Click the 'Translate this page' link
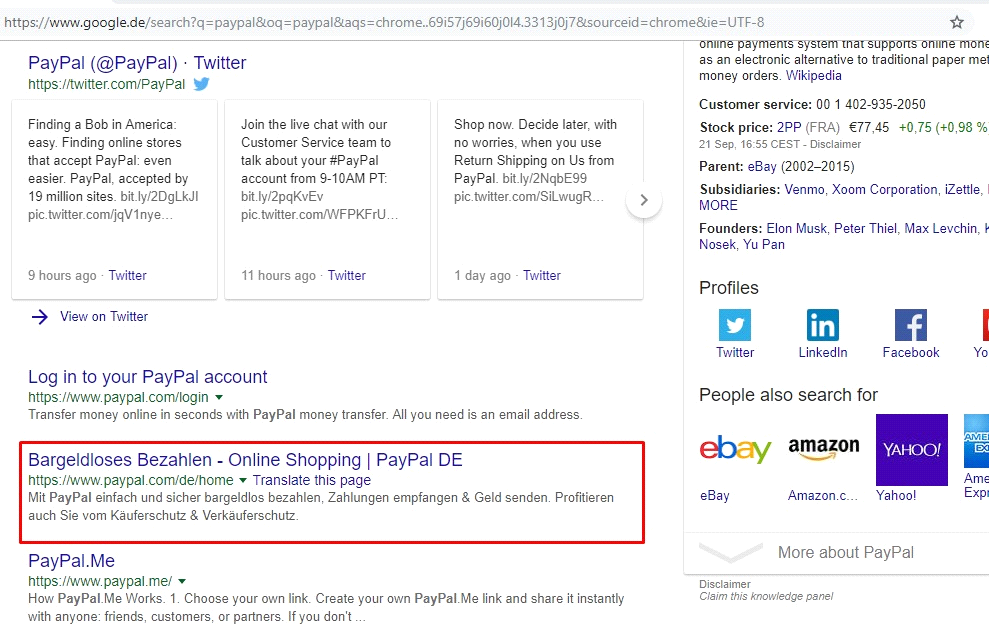The height and width of the screenshot is (641, 989). (311, 480)
